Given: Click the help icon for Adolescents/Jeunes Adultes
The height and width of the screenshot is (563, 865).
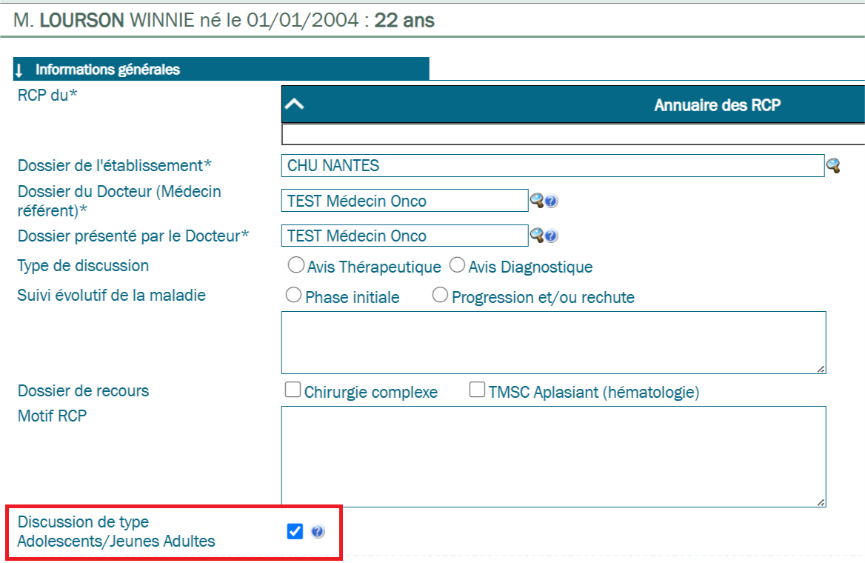Looking at the screenshot, I should pyautogui.click(x=318, y=532).
